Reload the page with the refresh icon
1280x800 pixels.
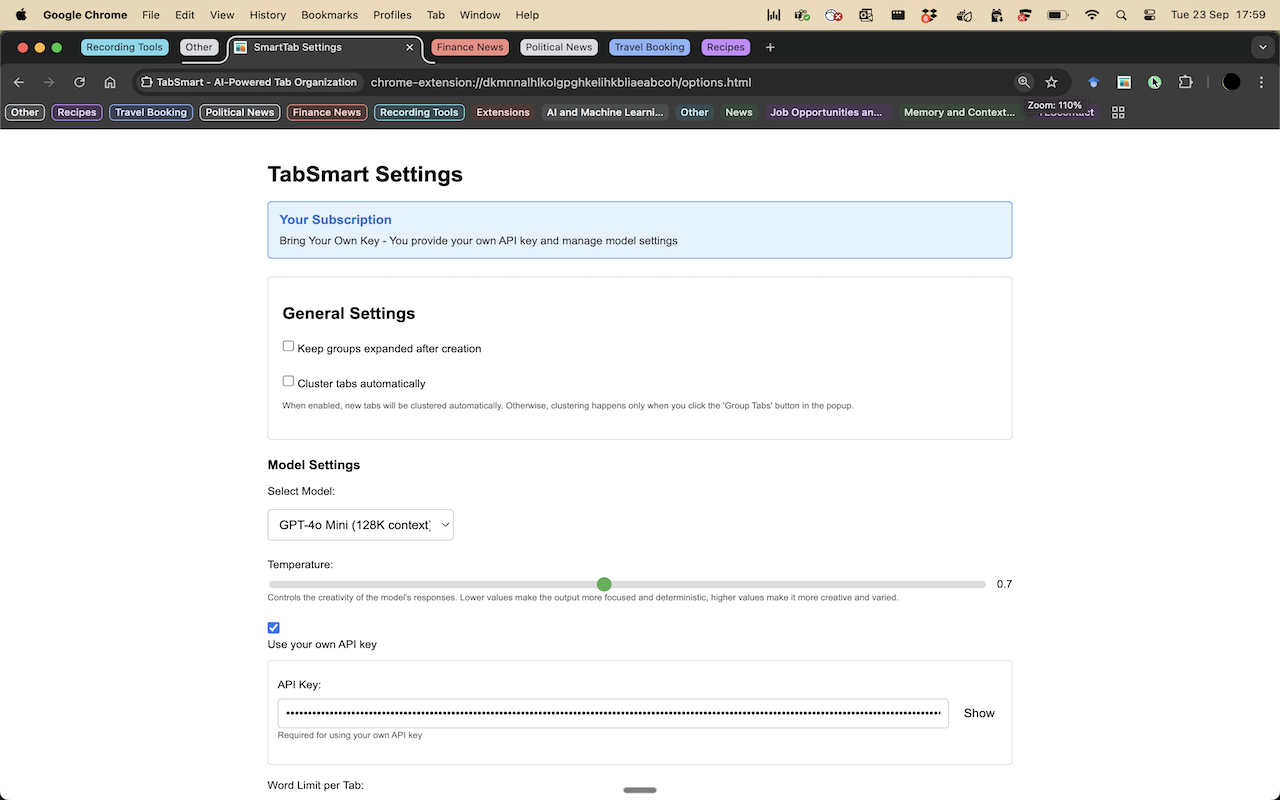79,82
